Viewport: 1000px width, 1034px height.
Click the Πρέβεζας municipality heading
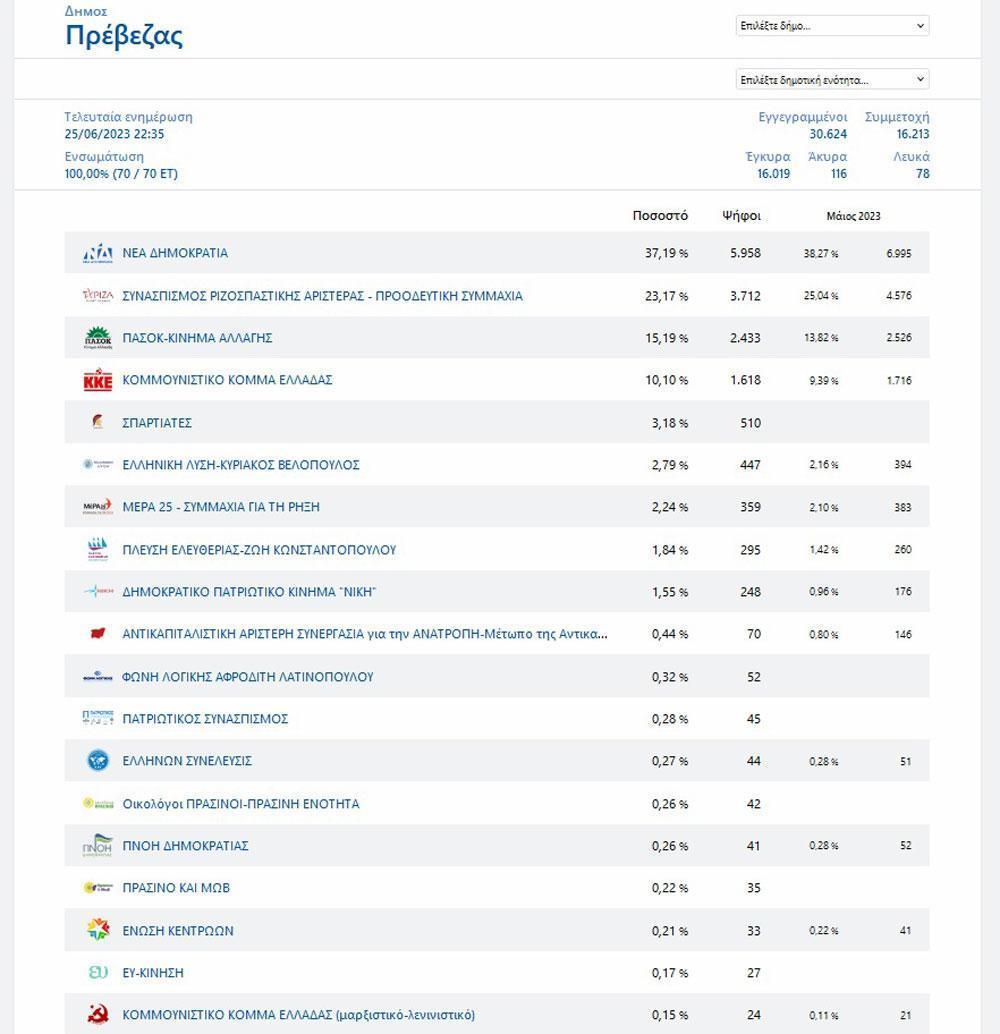pyautogui.click(x=123, y=36)
